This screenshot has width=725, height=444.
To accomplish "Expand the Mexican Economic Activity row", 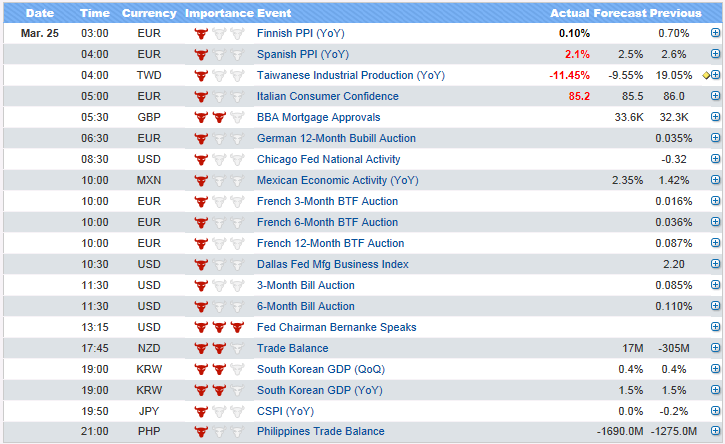I will (715, 180).
